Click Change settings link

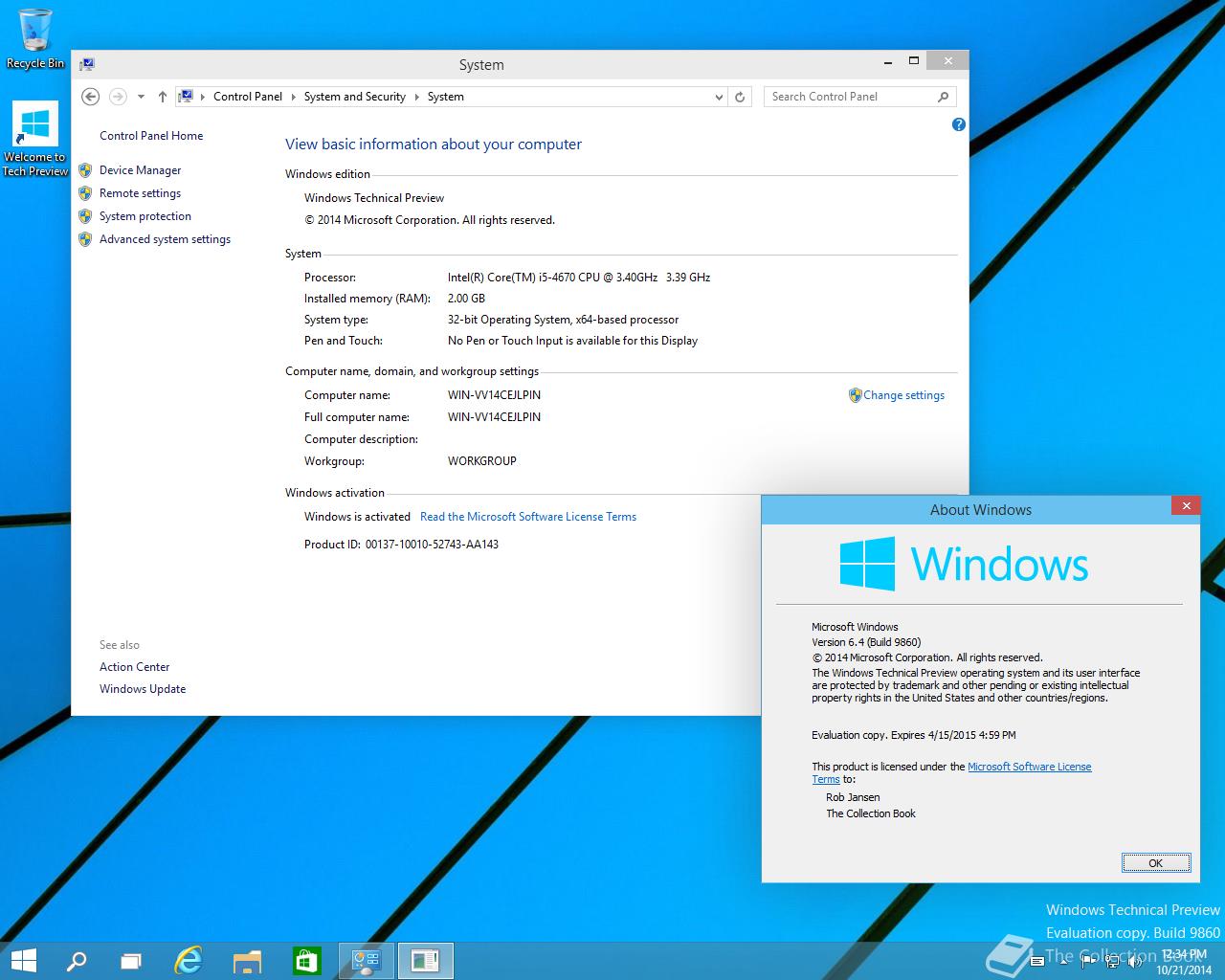(x=903, y=395)
